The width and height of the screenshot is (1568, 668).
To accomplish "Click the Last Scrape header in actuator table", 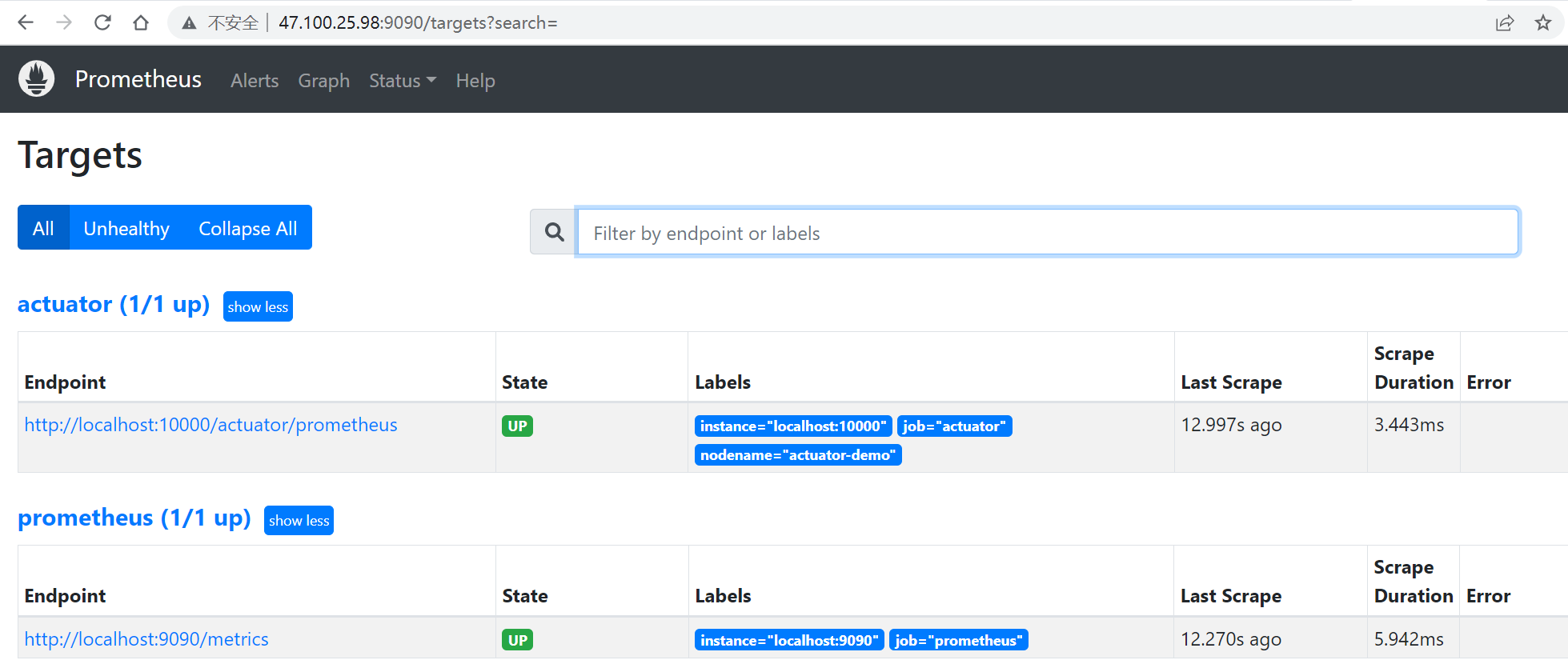I will click(x=1231, y=382).
